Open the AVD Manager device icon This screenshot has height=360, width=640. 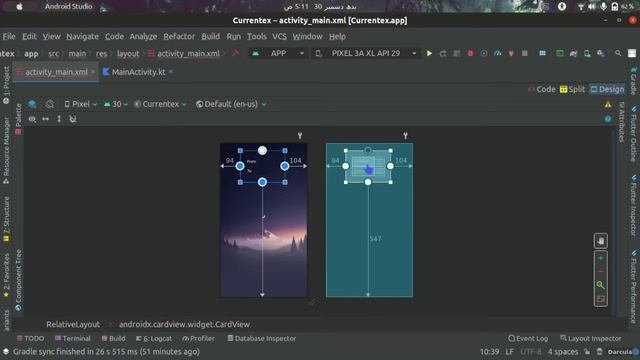[x=587, y=53]
